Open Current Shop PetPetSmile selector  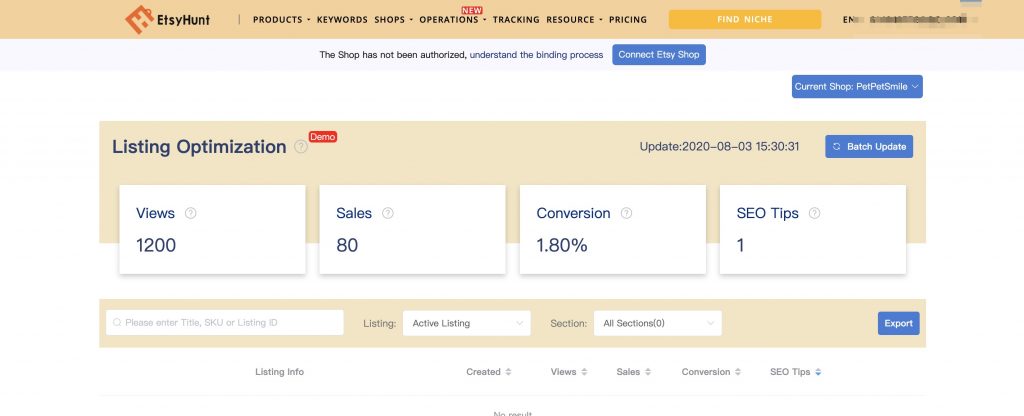(857, 86)
